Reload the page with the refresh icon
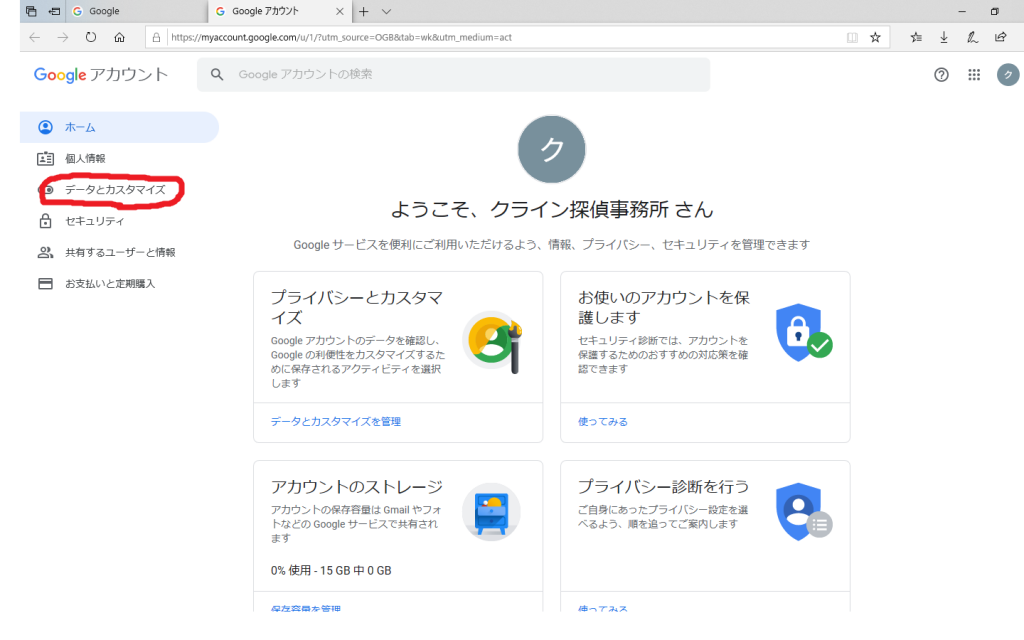This screenshot has height=640, width=1024. (91, 37)
